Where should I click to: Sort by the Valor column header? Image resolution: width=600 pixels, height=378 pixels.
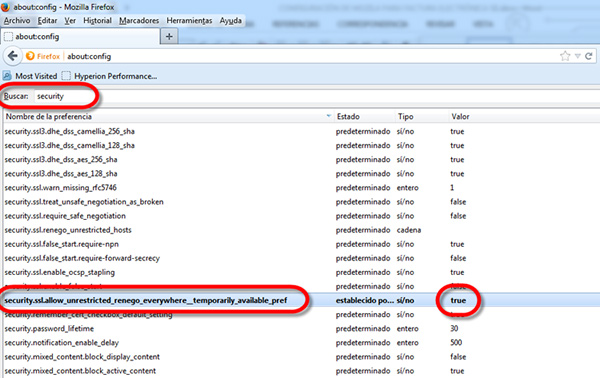point(524,116)
